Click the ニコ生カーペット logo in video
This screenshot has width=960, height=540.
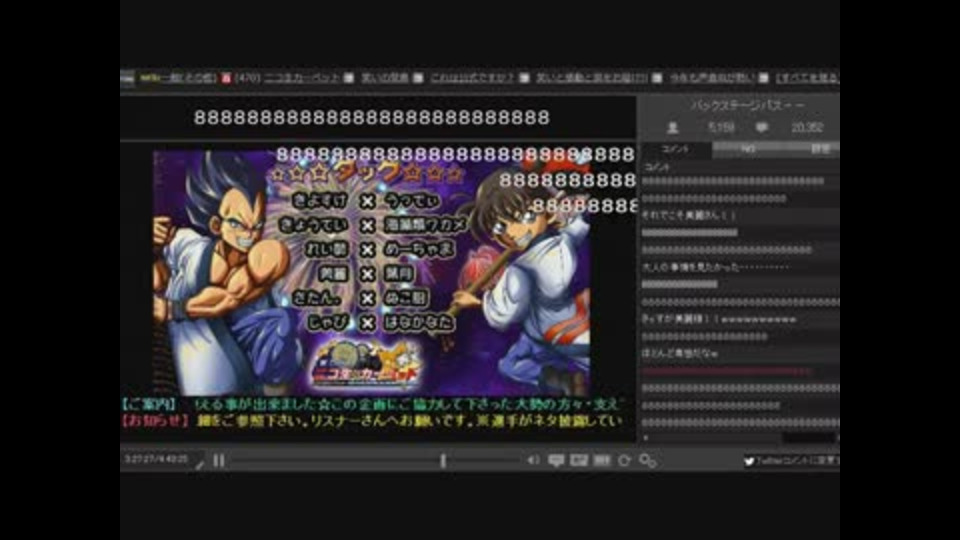click(366, 364)
